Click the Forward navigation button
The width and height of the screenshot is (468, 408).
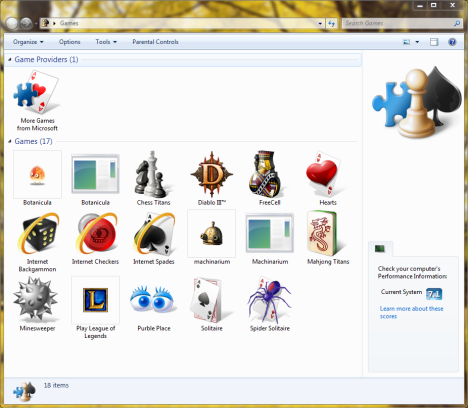26,23
